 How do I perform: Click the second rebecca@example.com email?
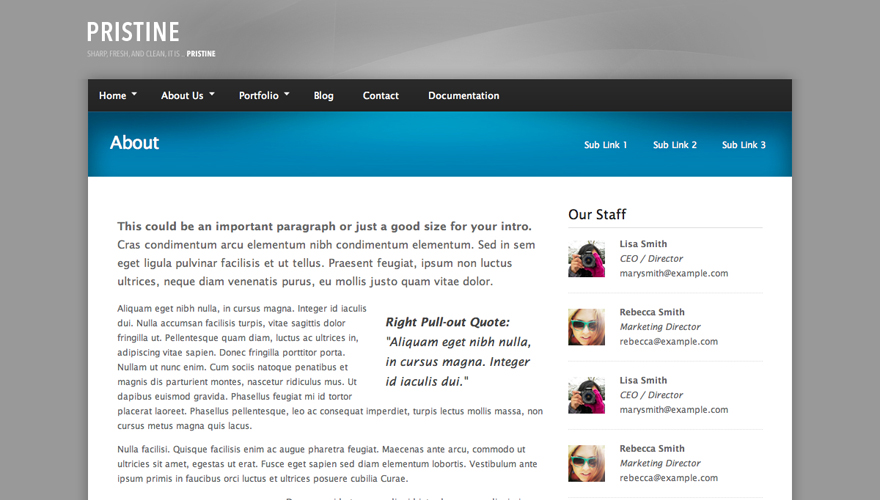668,478
